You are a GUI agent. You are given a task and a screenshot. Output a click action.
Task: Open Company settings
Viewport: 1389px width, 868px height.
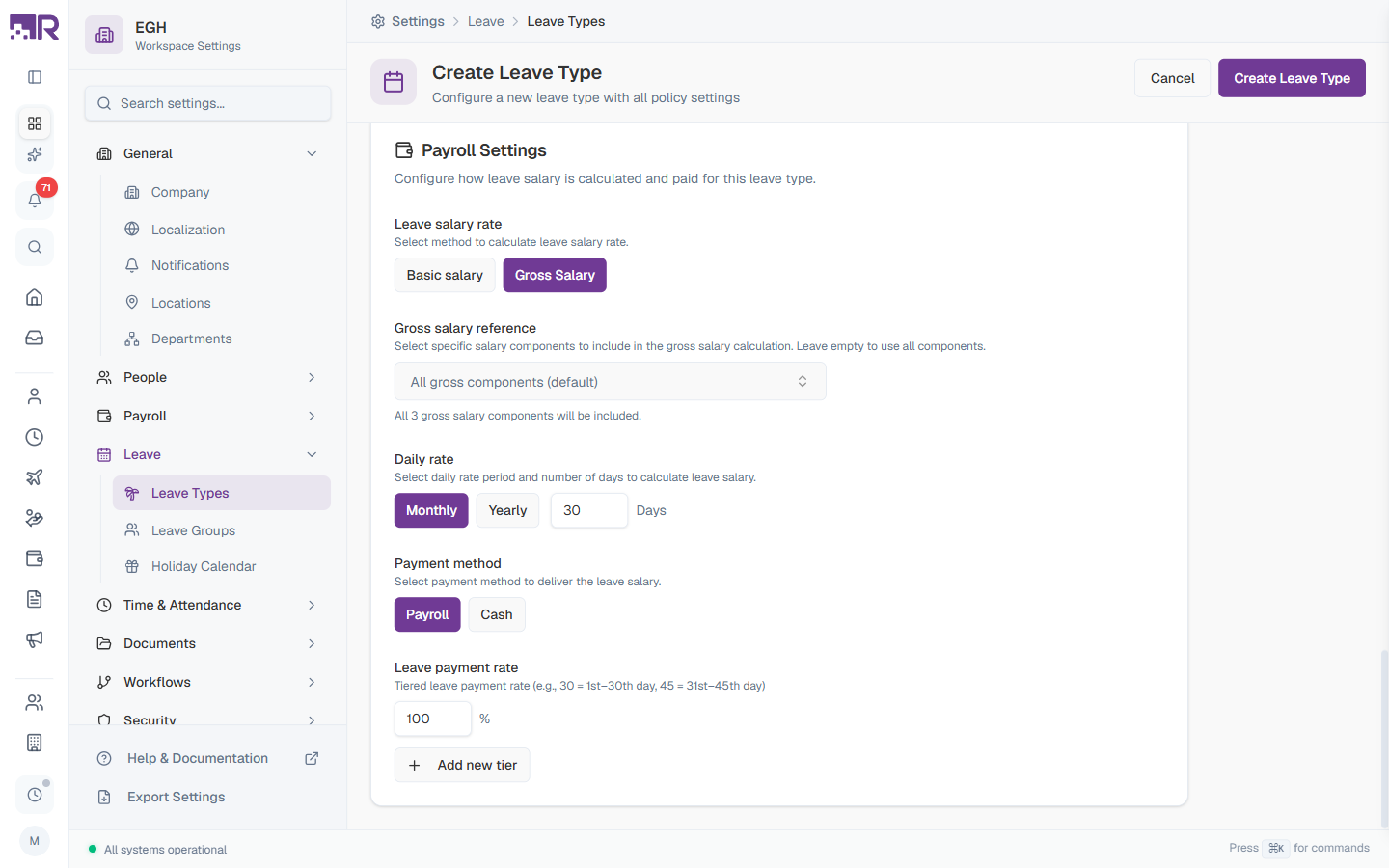pos(222,192)
